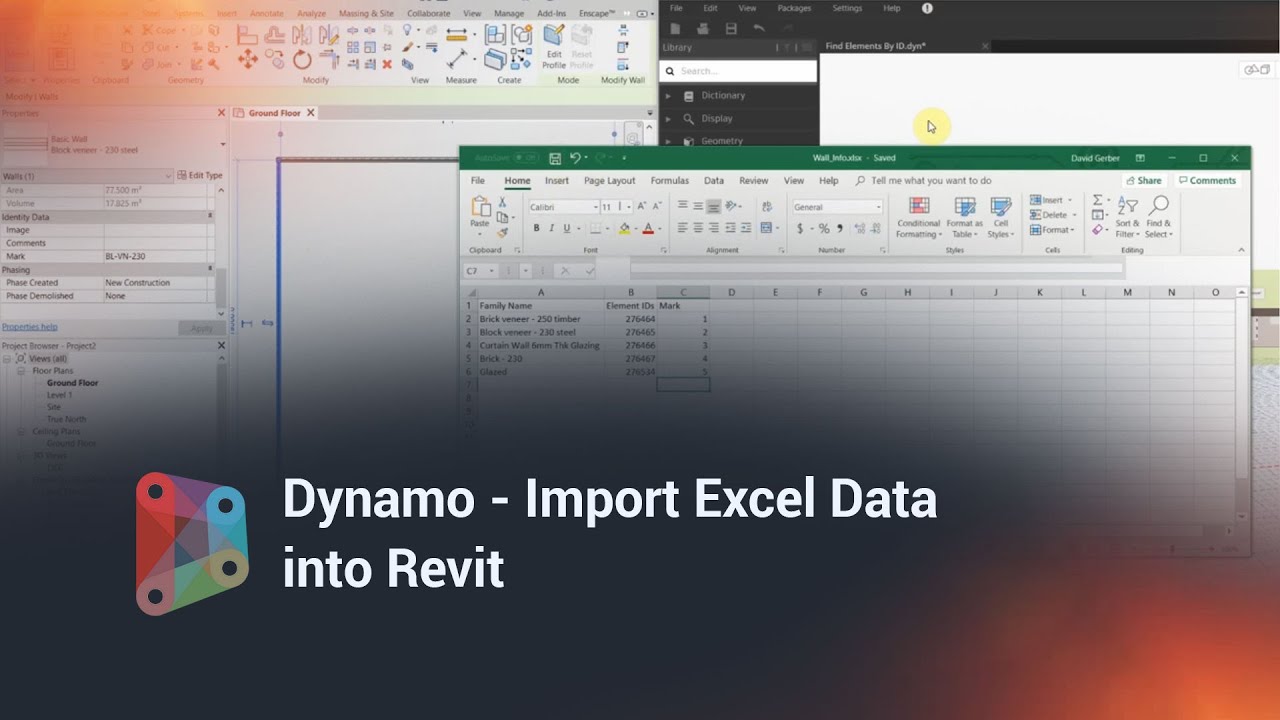Toggle the AutoSave switch in Excel

(x=527, y=158)
